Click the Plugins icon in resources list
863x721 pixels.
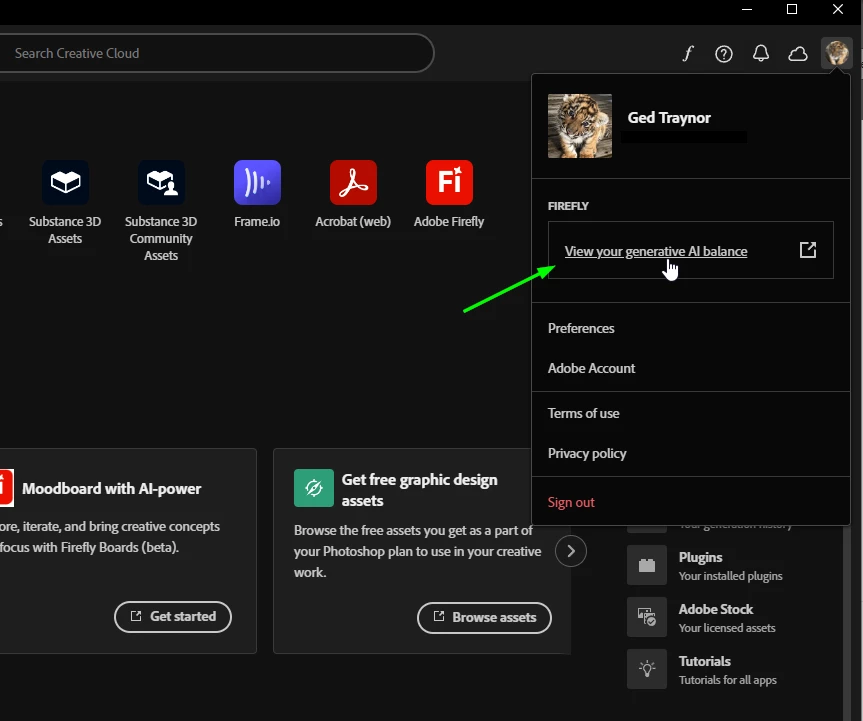point(647,565)
